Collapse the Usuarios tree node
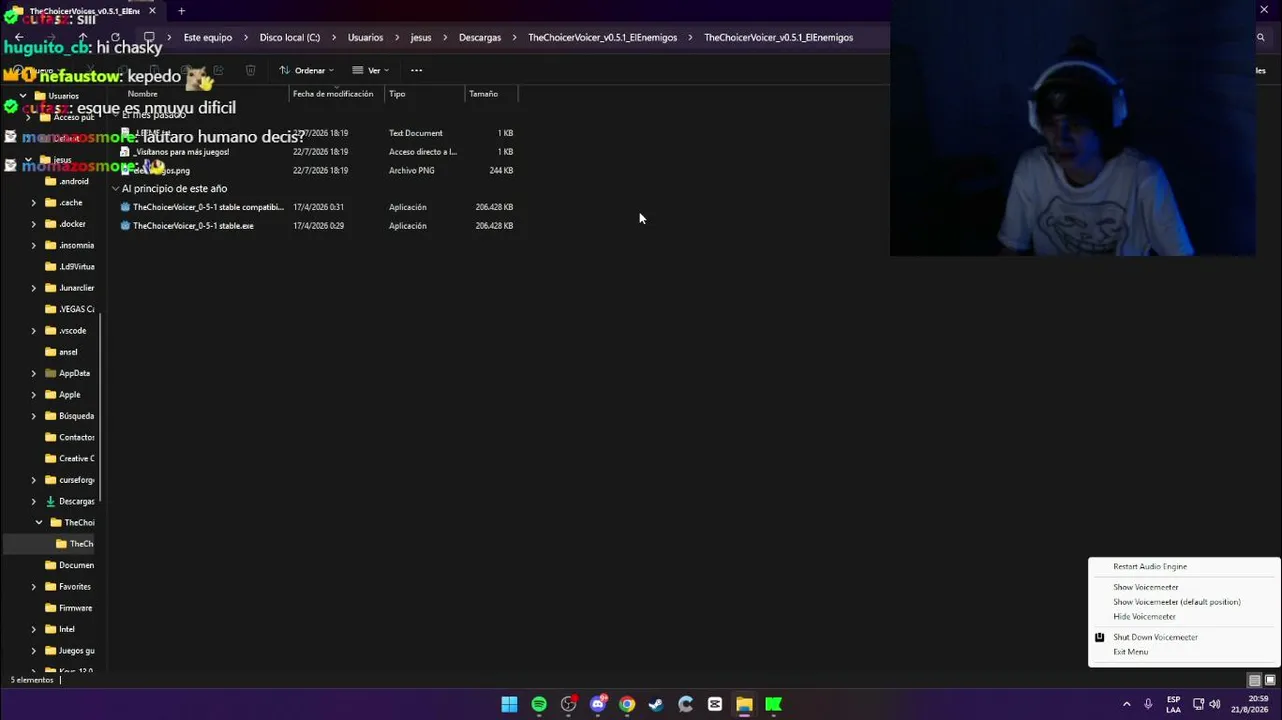The image size is (1282, 720). pyautogui.click(x=23, y=96)
